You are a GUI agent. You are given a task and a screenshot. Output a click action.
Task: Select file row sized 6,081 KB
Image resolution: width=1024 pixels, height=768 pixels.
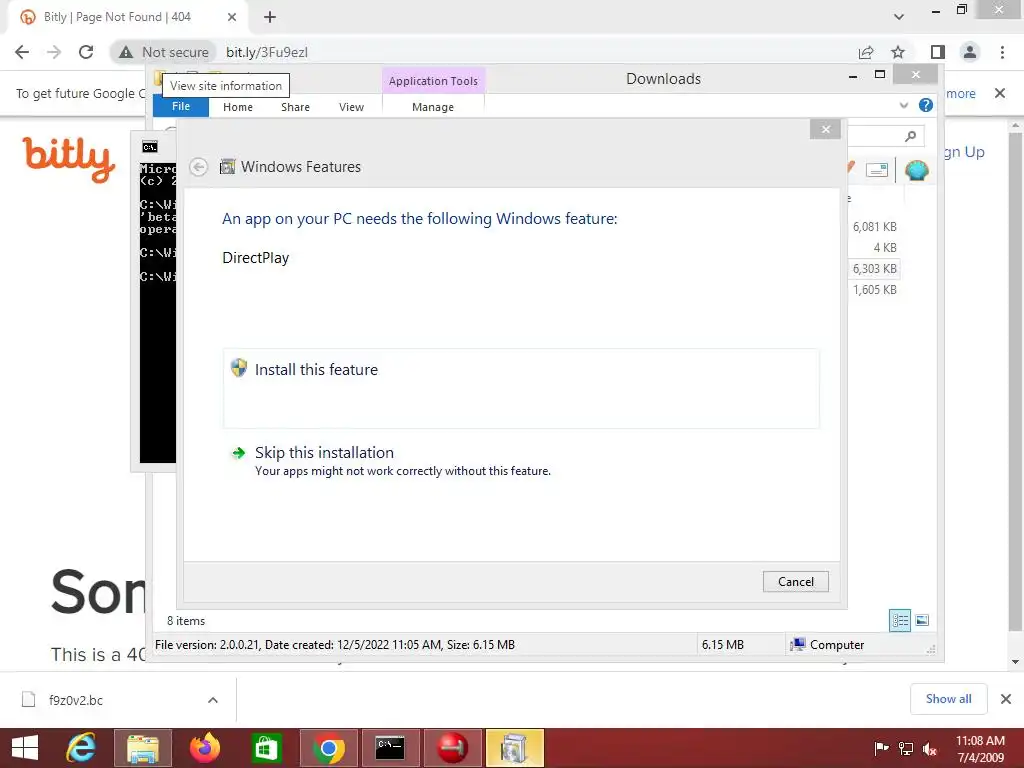874,227
